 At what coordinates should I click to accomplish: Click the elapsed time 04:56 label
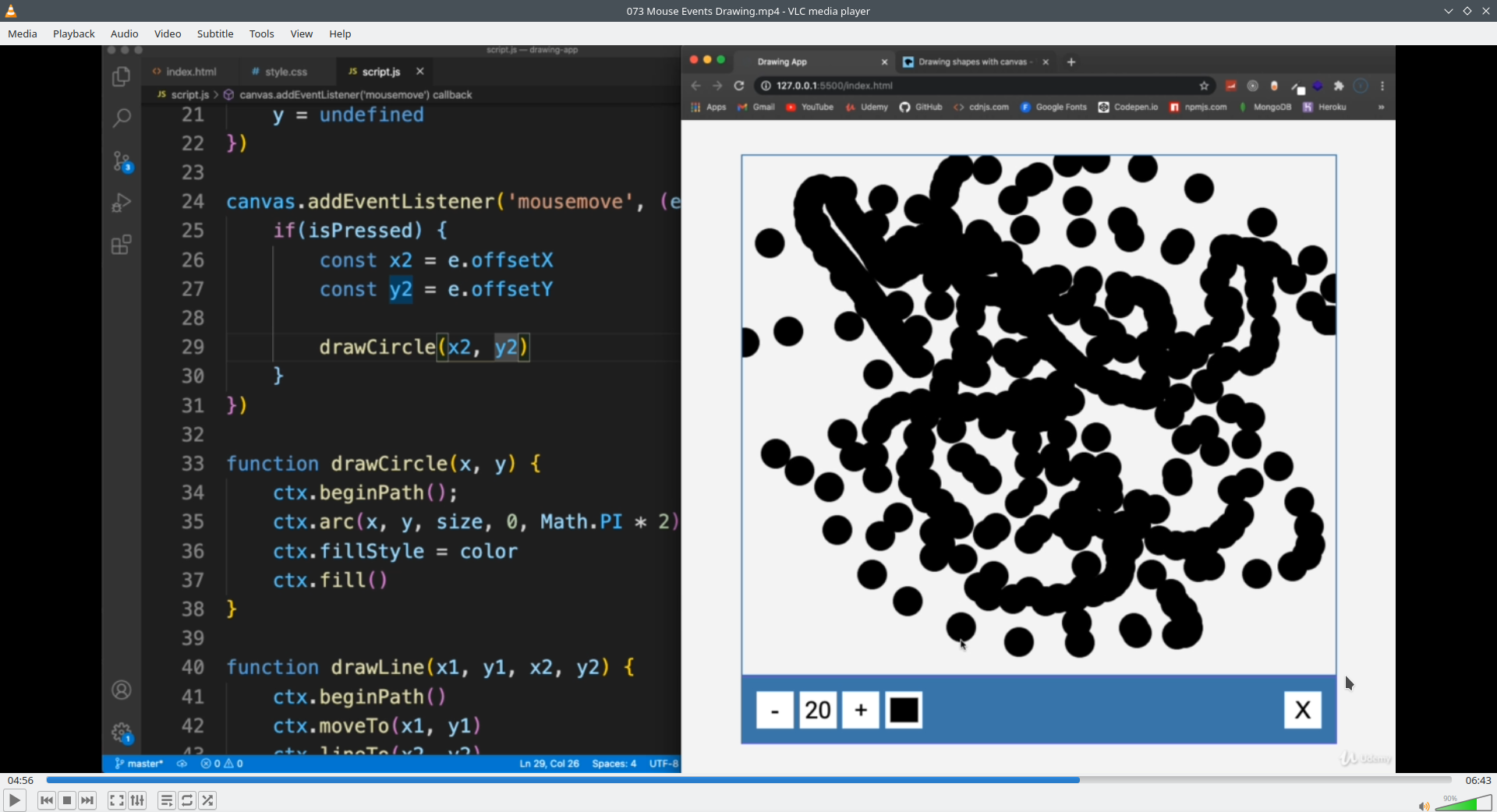(x=21, y=780)
